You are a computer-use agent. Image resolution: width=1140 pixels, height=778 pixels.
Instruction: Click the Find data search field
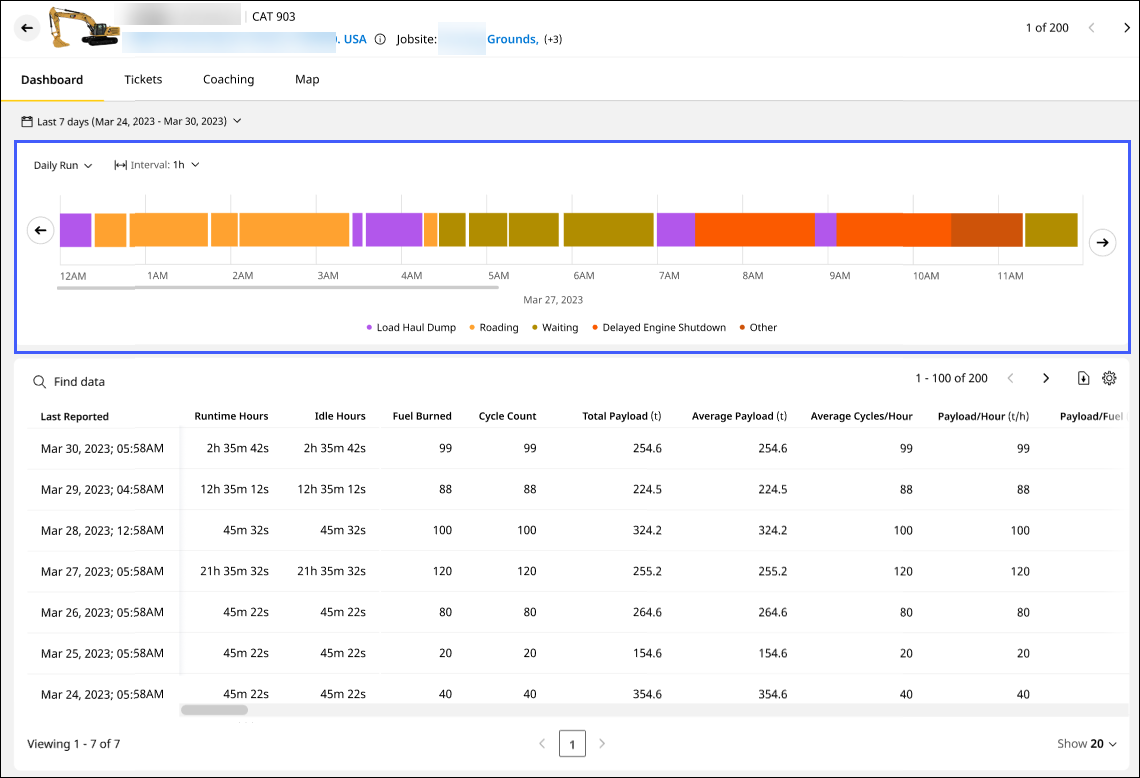[x=79, y=382]
